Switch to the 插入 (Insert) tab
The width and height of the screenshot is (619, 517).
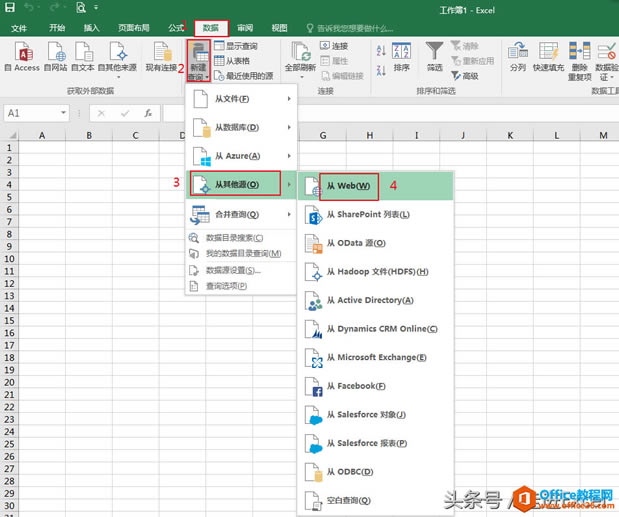(91, 28)
